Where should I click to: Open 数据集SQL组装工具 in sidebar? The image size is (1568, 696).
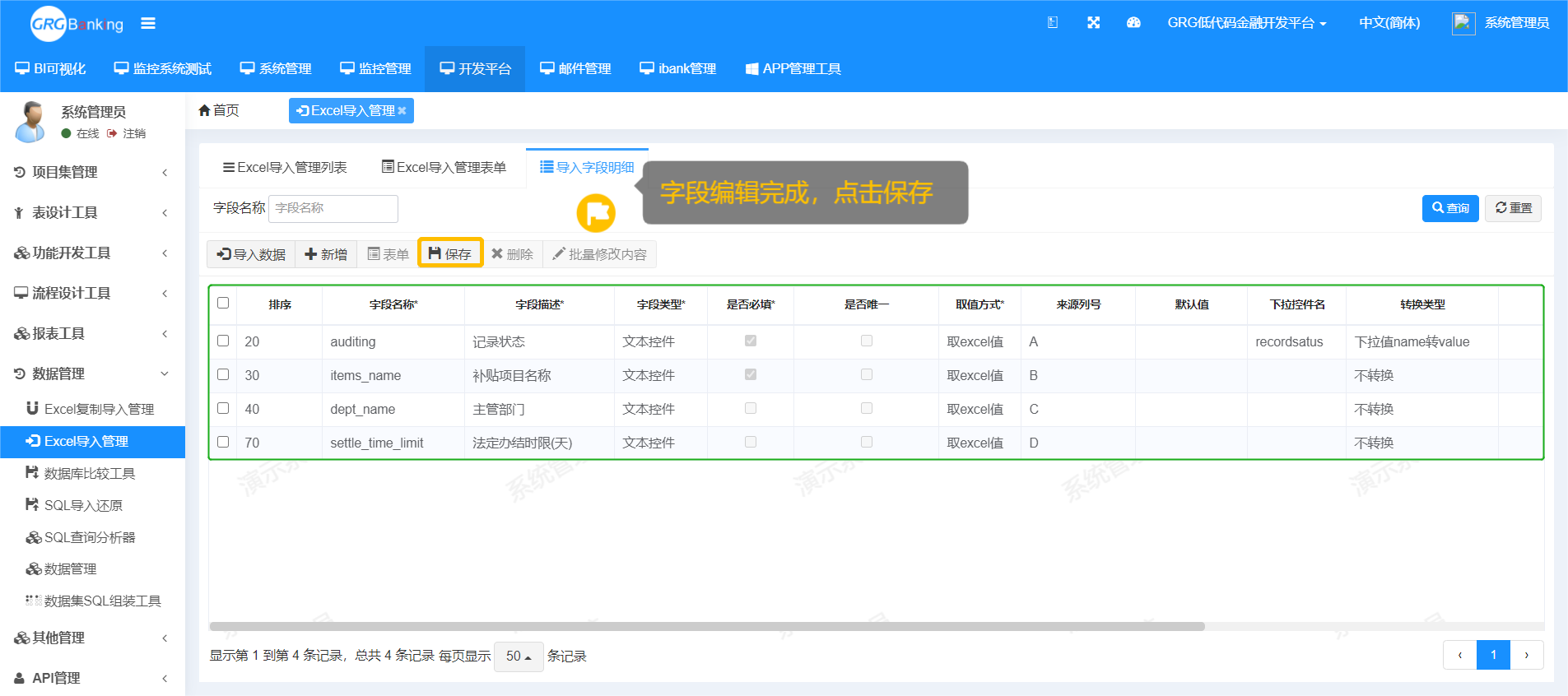[92, 601]
